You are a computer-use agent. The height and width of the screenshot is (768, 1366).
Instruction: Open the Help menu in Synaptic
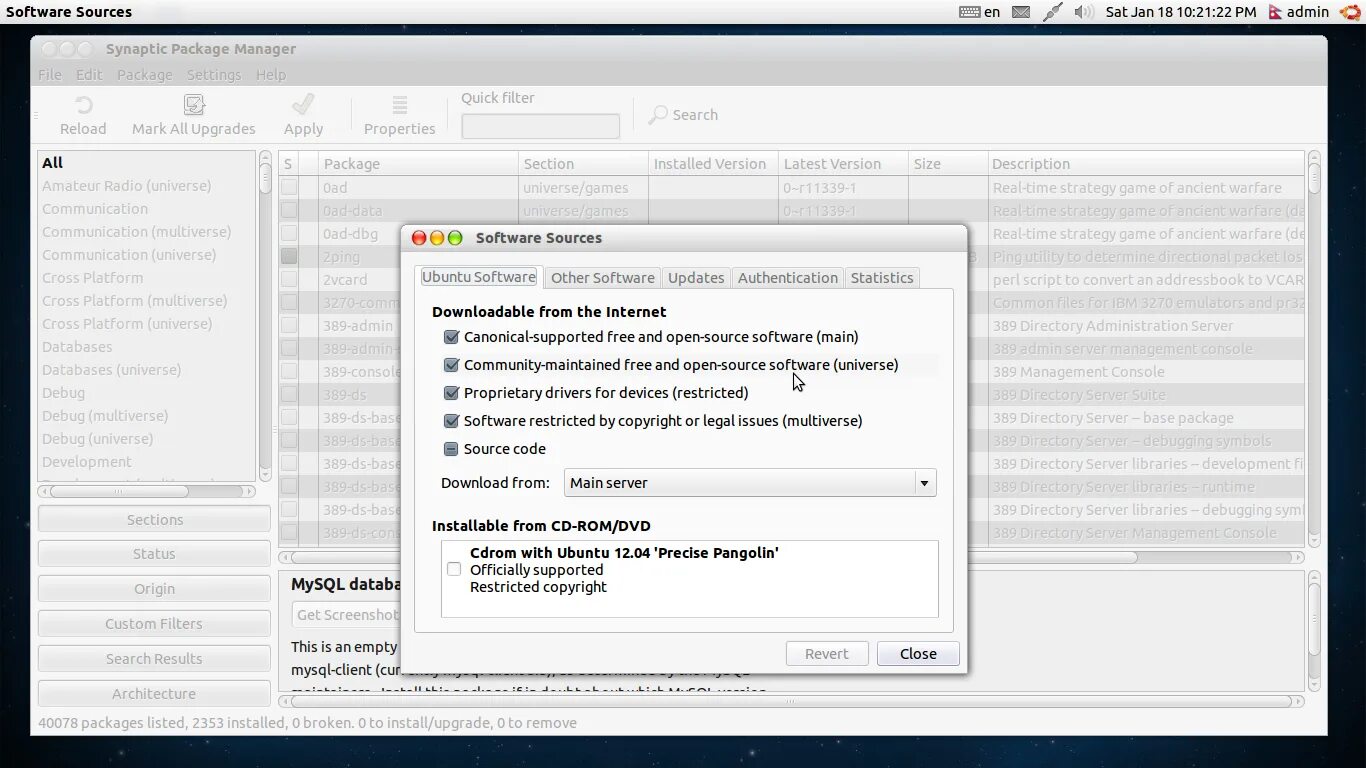pyautogui.click(x=271, y=75)
